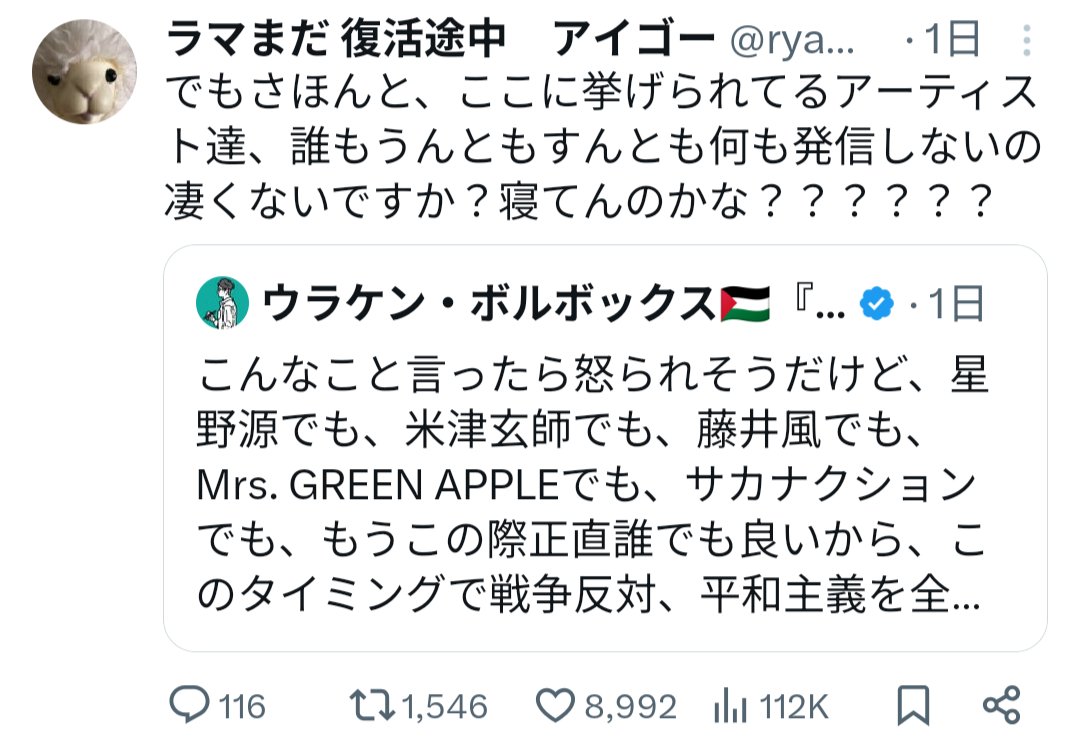1080x741 pixels.
Task: Click the 116 replies count
Action: [242, 708]
